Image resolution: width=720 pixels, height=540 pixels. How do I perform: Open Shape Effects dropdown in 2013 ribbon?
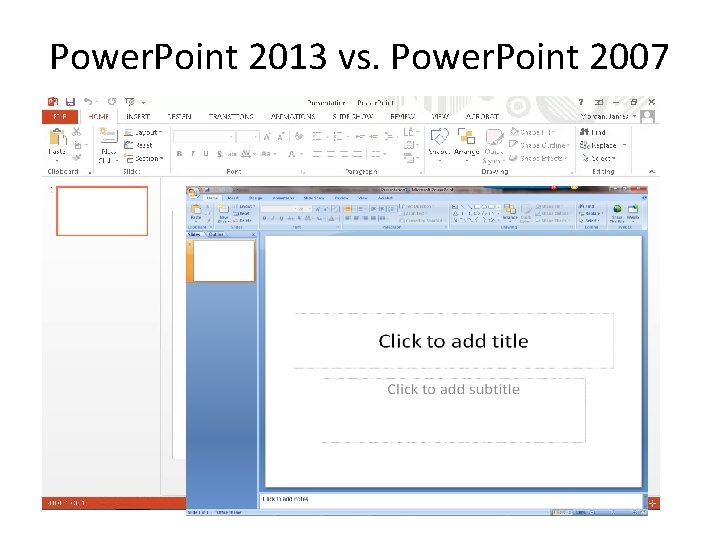pyautogui.click(x=539, y=158)
